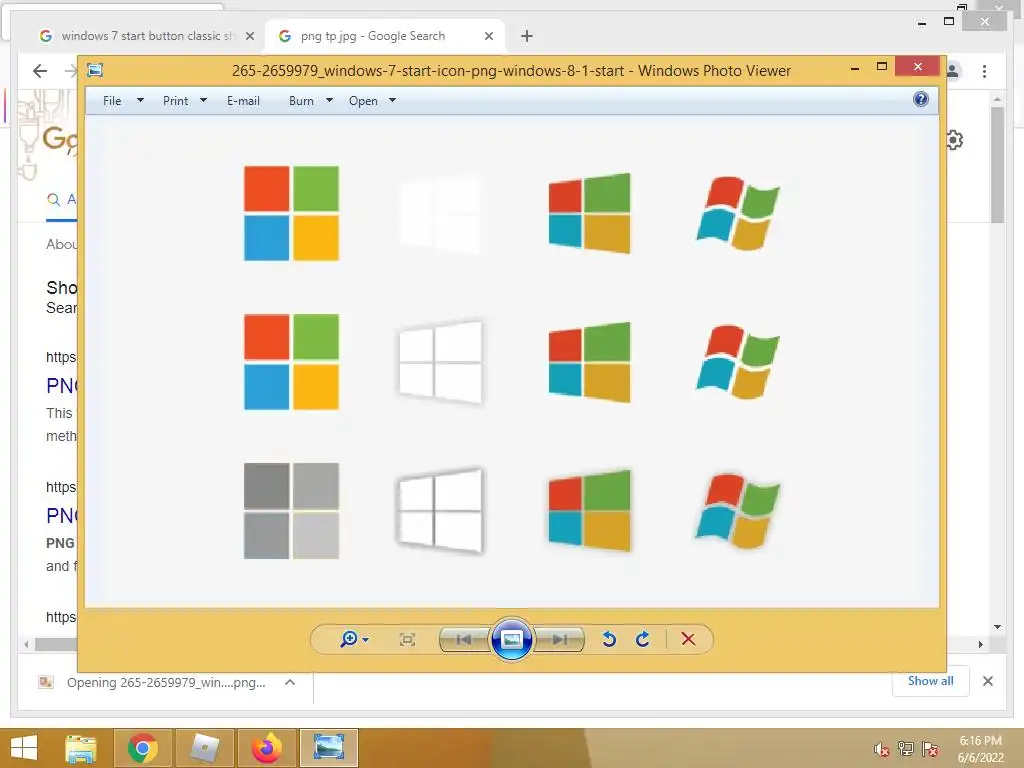1024x768 pixels.
Task: Click the Photo Viewer title bar app icon
Action: (x=95, y=70)
